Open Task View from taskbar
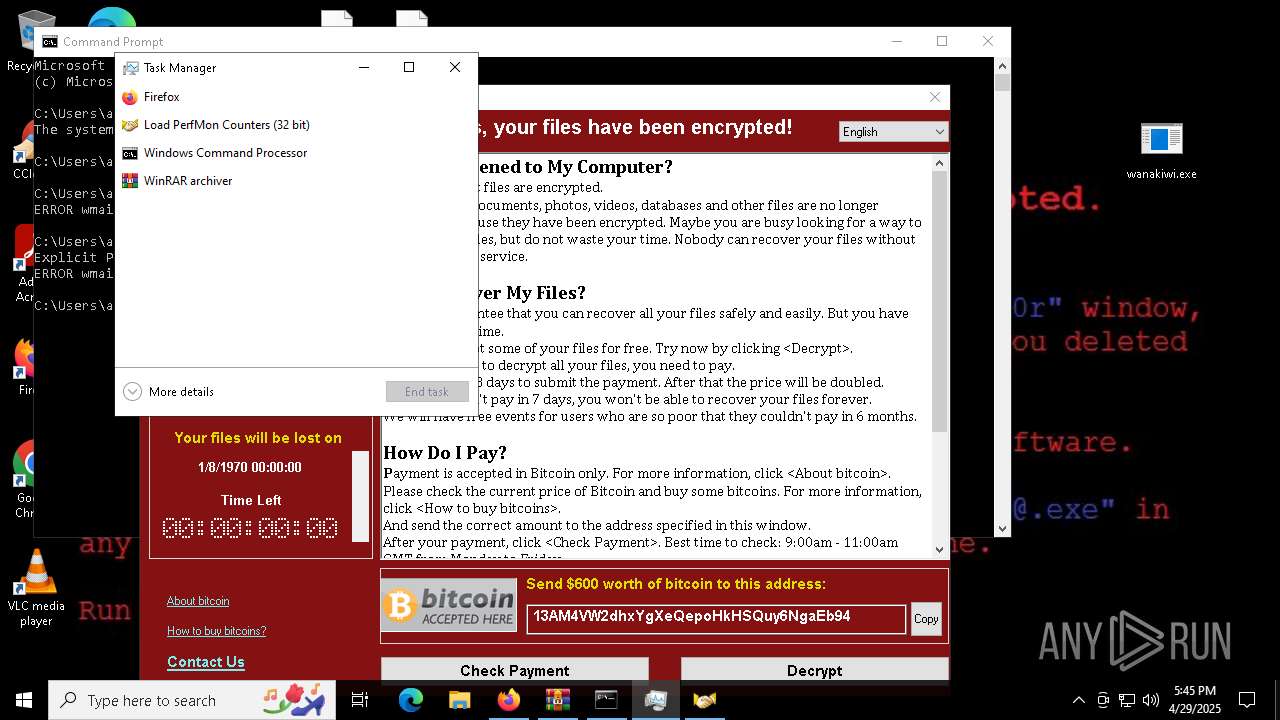 pyautogui.click(x=360, y=700)
